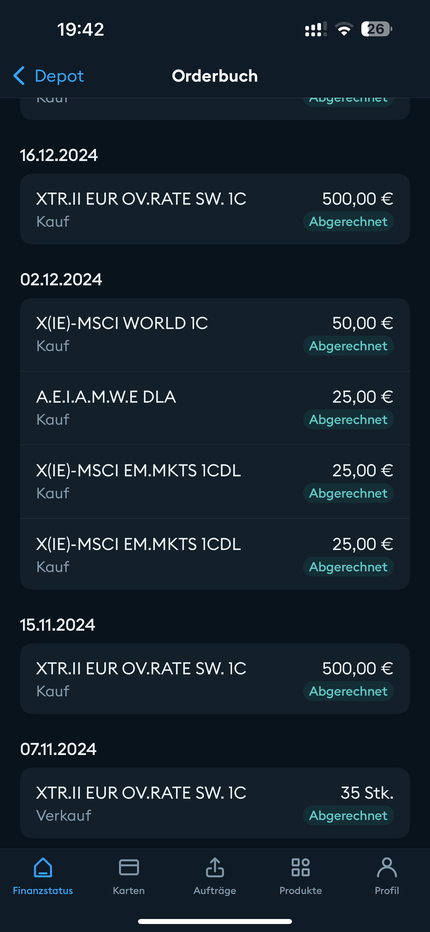Tap the Wi-Fi status icon
Screen dimensions: 430x932
tap(344, 30)
